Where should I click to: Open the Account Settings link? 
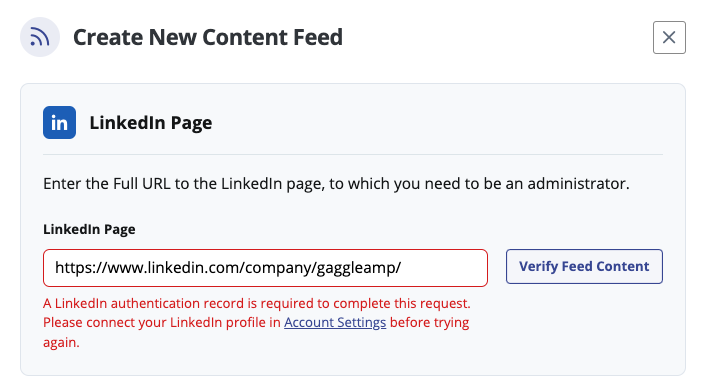pyautogui.click(x=335, y=323)
